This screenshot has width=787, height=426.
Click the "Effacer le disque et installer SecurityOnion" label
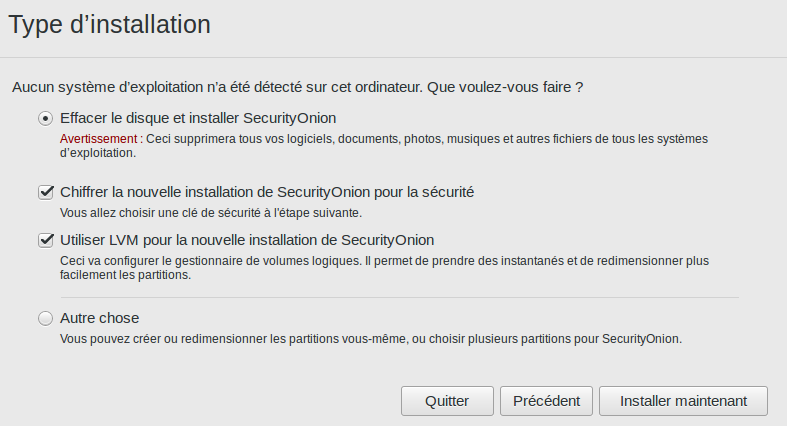[198, 117]
